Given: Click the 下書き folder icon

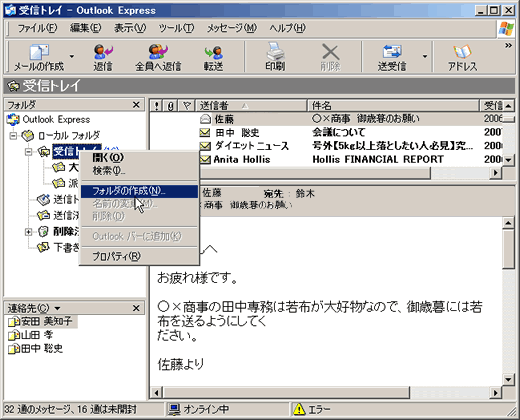Looking at the screenshot, I should tap(43, 247).
